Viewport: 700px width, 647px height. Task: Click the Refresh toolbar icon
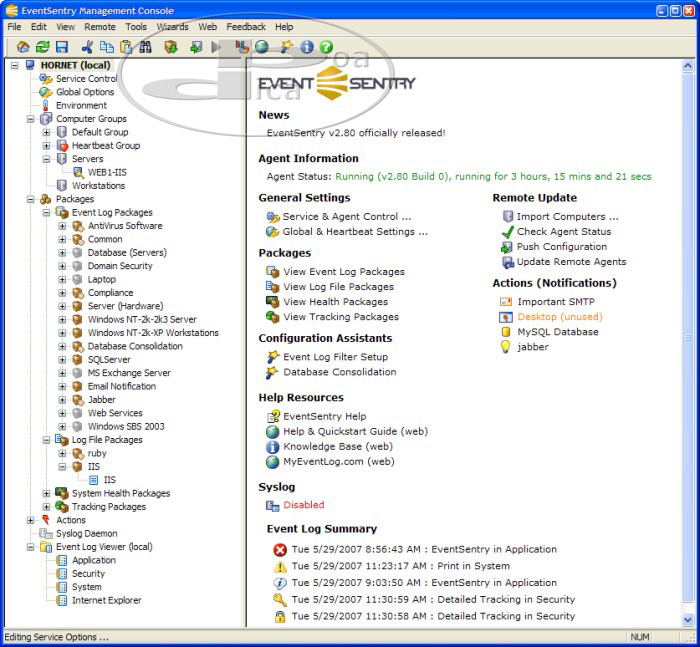click(42, 47)
